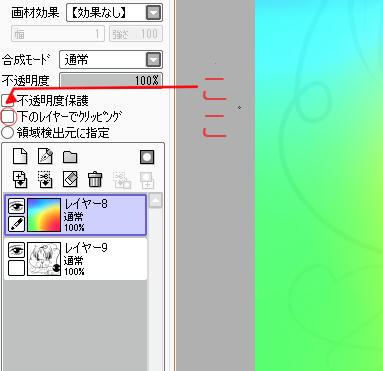
Task: Click the disabled 幅 field
Action: pos(59,34)
